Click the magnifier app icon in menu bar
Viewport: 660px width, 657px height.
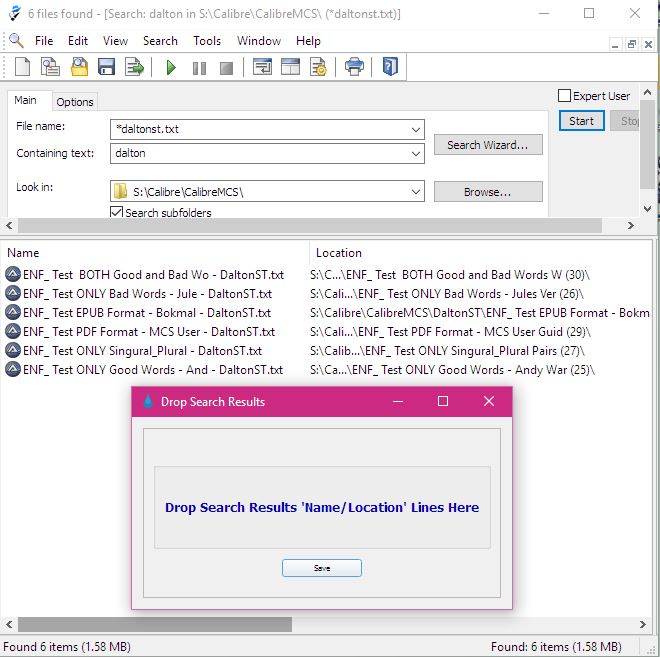16,40
